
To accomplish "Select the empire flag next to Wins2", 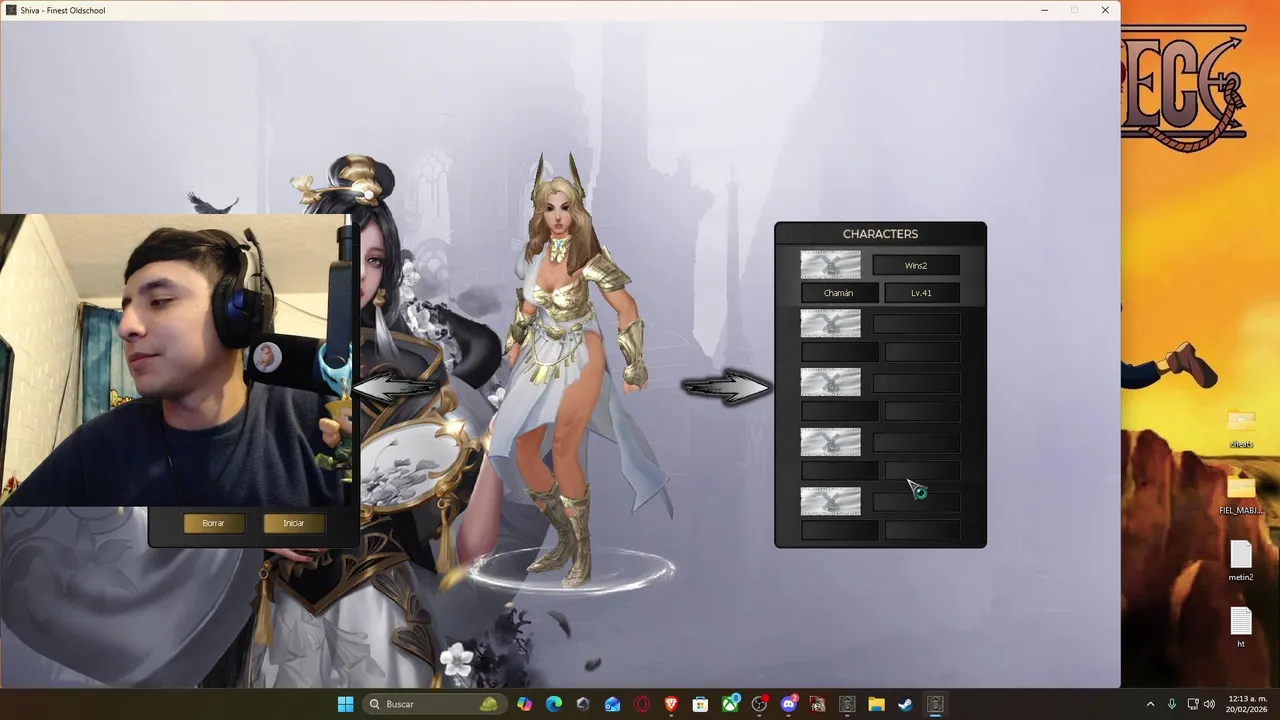I will [830, 265].
